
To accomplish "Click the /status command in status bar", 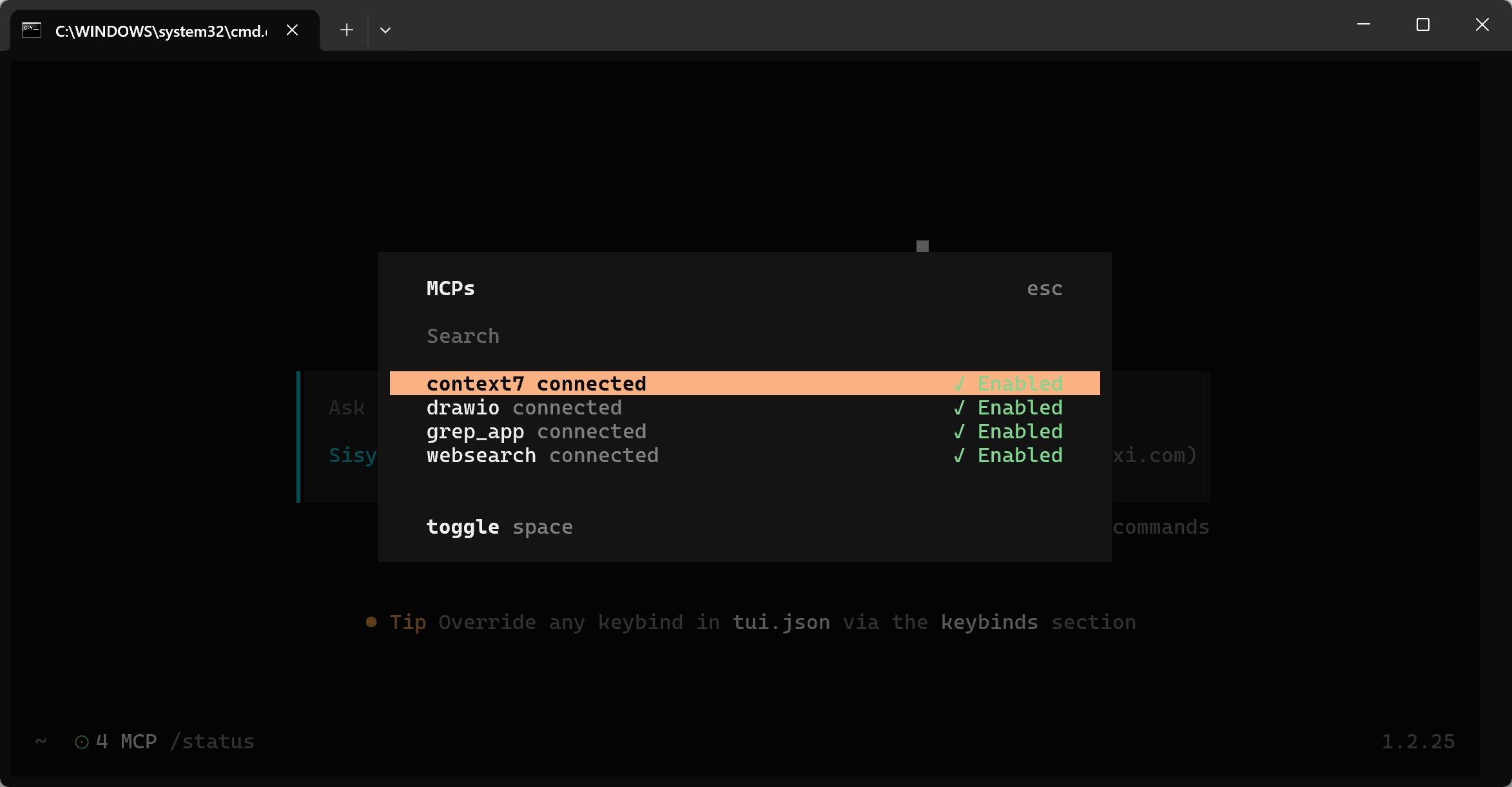I will pyautogui.click(x=212, y=741).
